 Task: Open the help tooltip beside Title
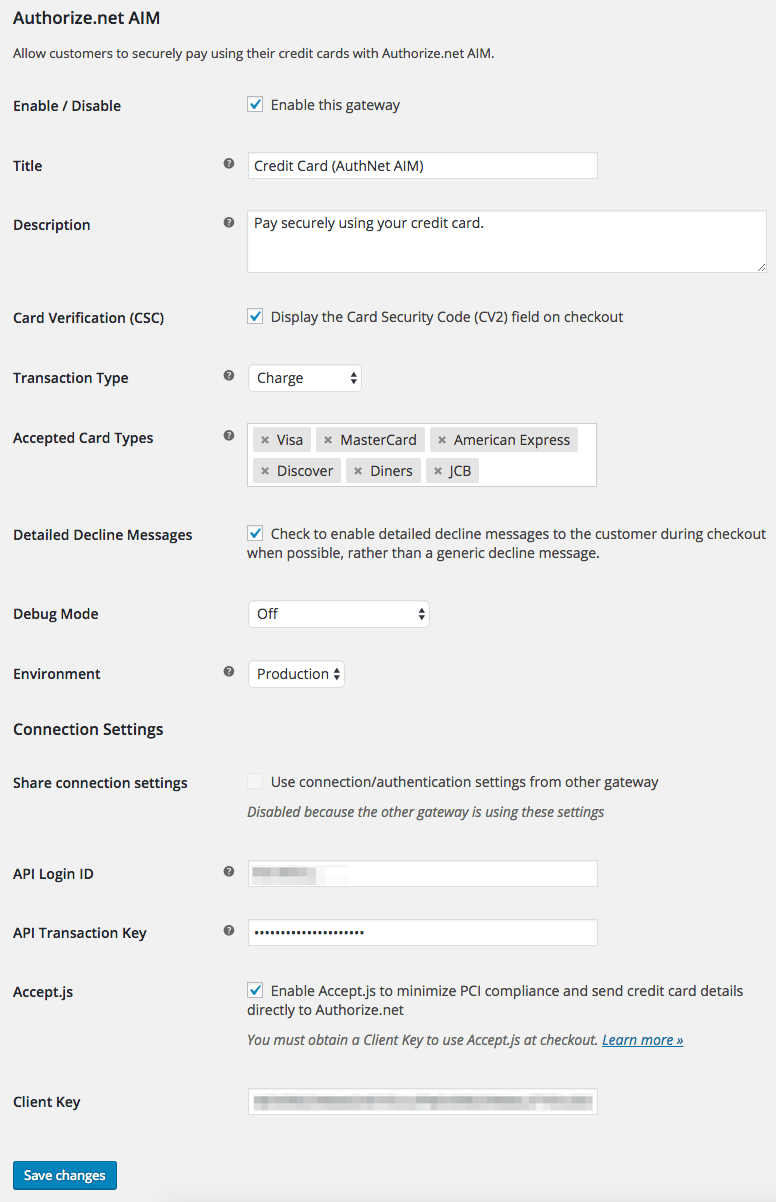coord(229,164)
